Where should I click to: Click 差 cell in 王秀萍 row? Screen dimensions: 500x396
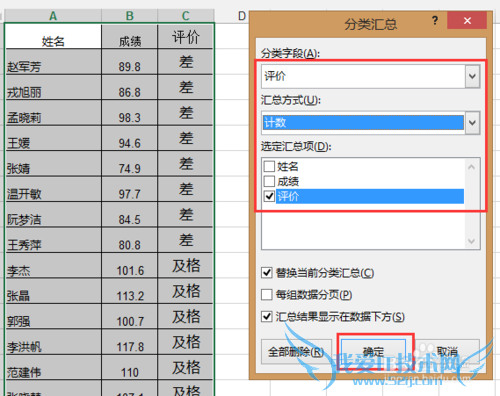coord(185,240)
